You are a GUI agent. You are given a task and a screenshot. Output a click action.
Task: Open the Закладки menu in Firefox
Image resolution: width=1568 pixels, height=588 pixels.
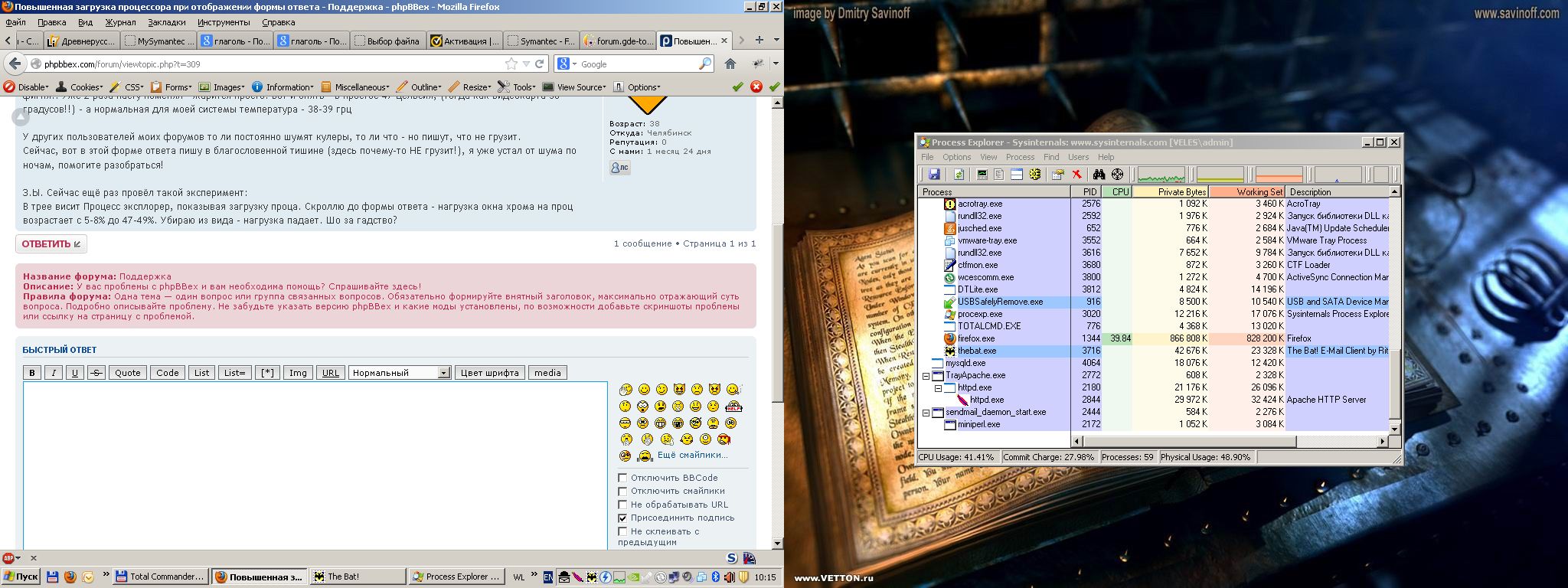click(166, 22)
